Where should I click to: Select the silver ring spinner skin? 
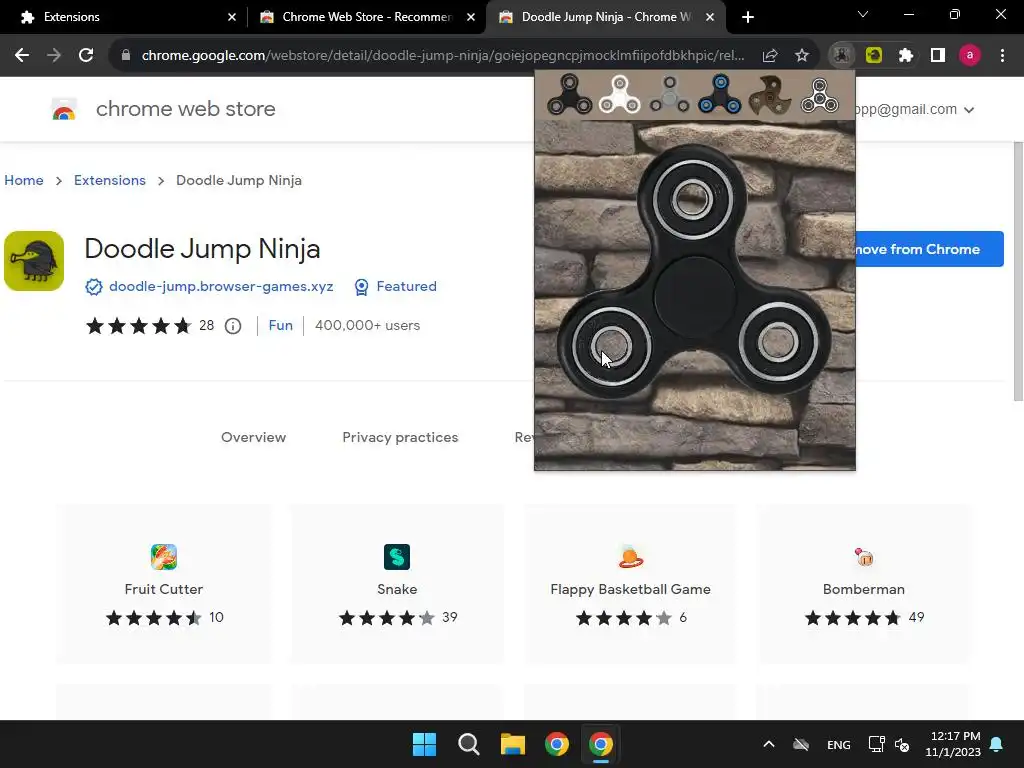tap(820, 95)
